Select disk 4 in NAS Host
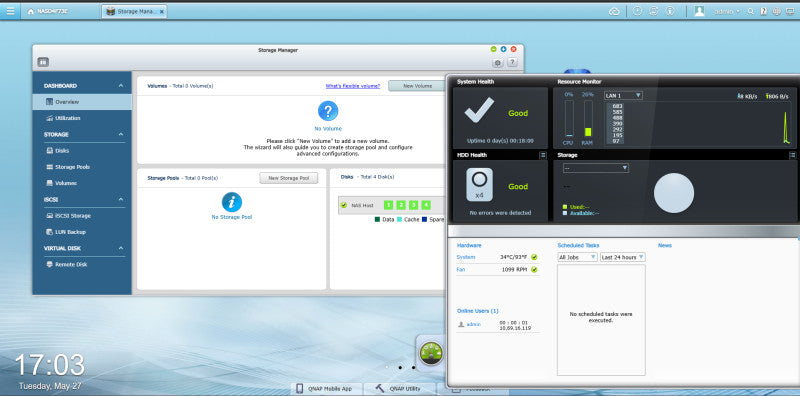 (426, 205)
